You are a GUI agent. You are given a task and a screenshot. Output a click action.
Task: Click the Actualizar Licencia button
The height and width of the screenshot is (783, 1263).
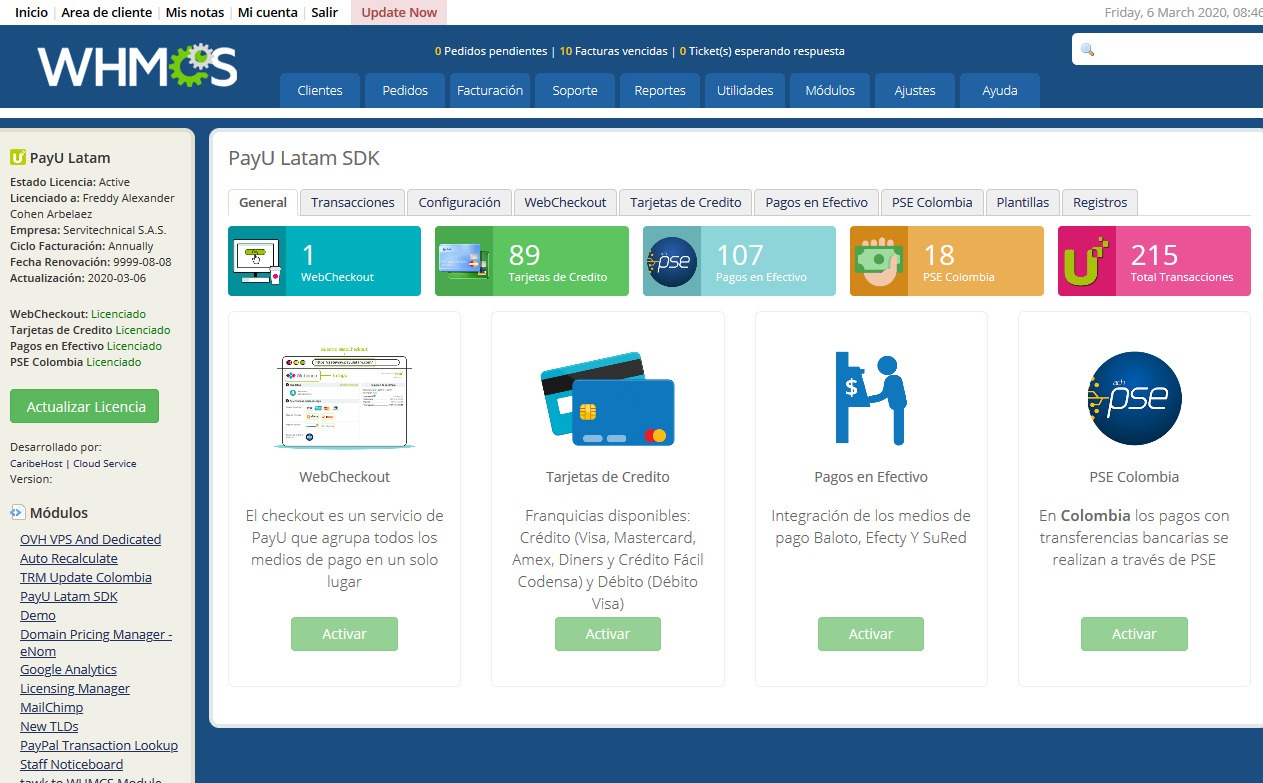[x=85, y=406]
